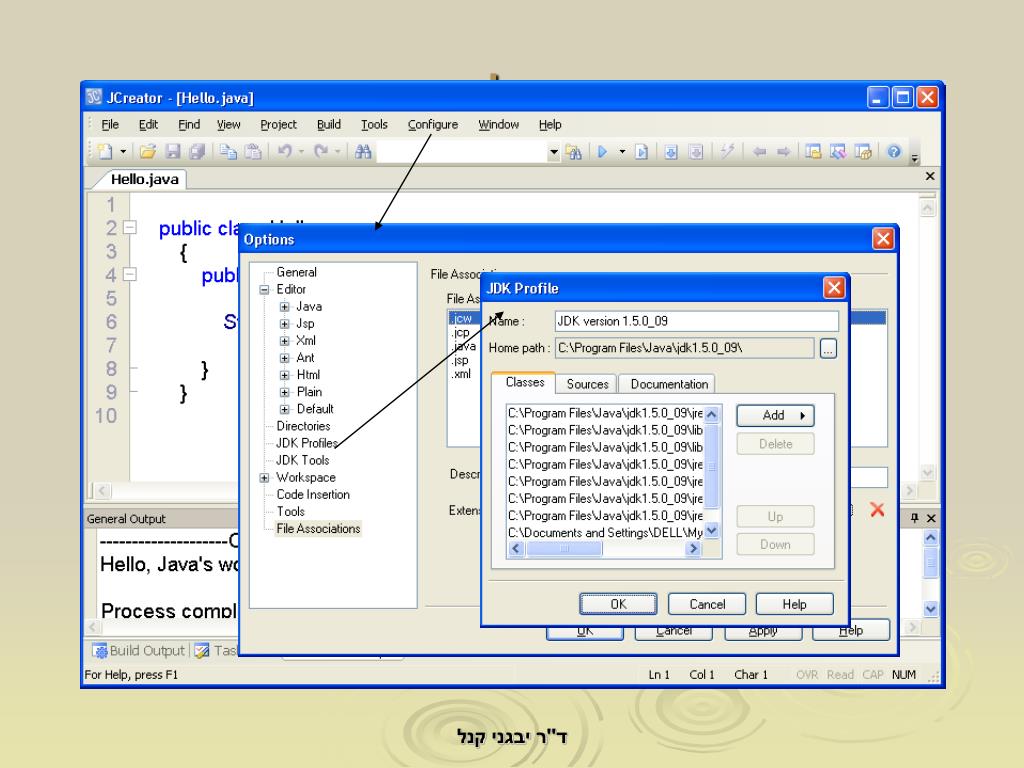Screen dimensions: 1024x768
Task: Click the pin icon of General Output panel
Action: [x=914, y=518]
